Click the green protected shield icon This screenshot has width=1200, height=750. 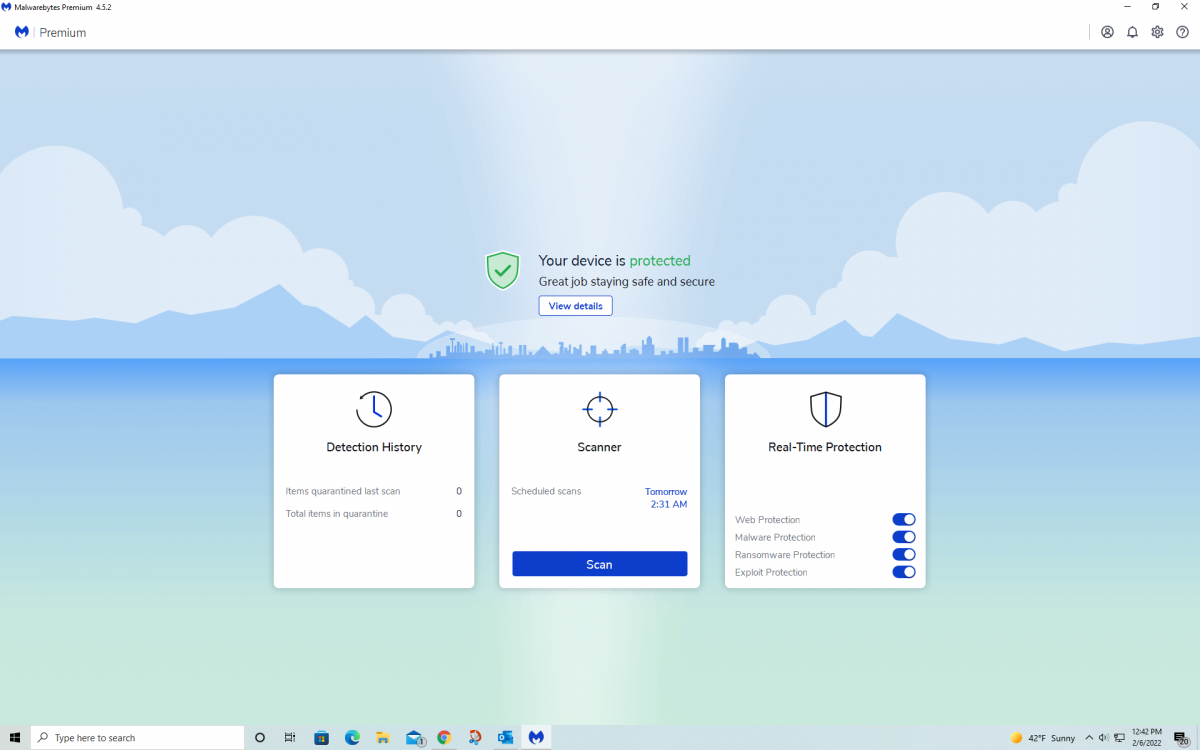click(503, 270)
